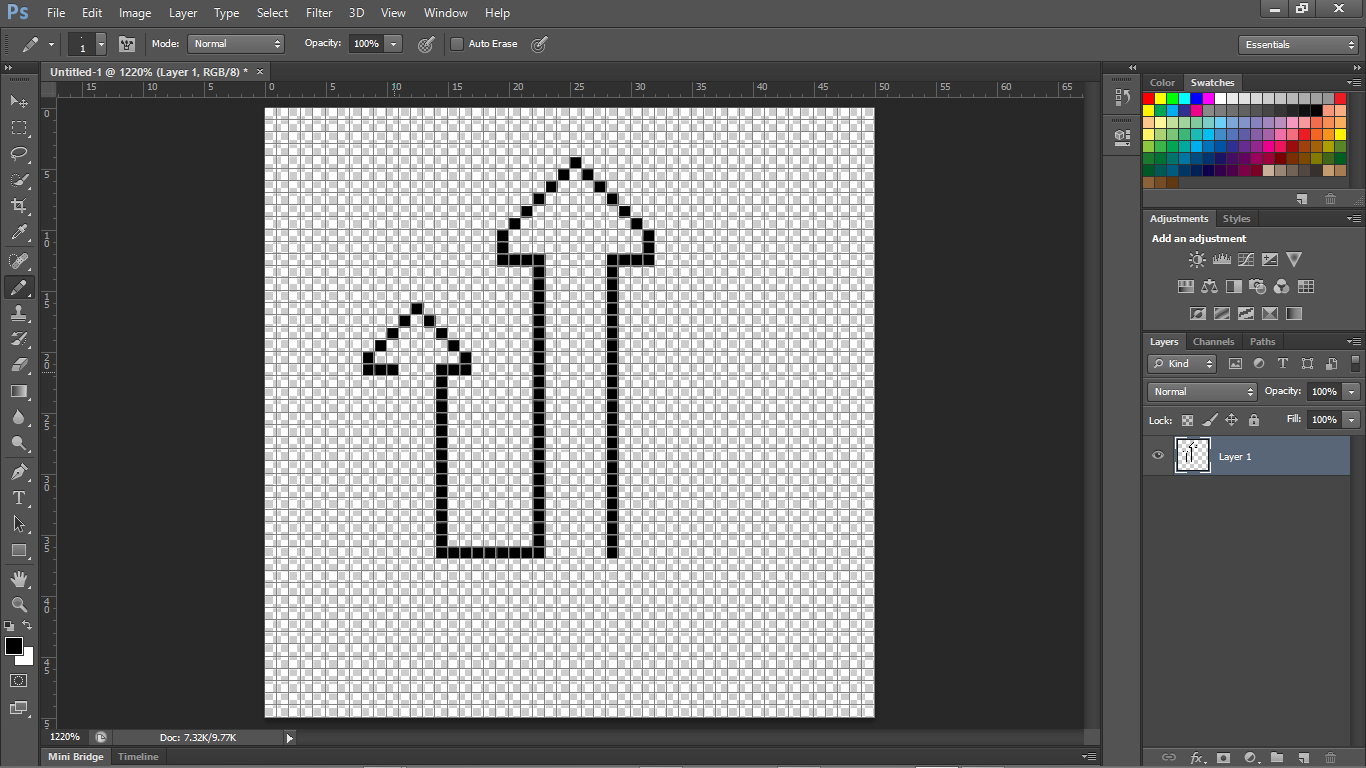Open the Select menu

[272, 13]
